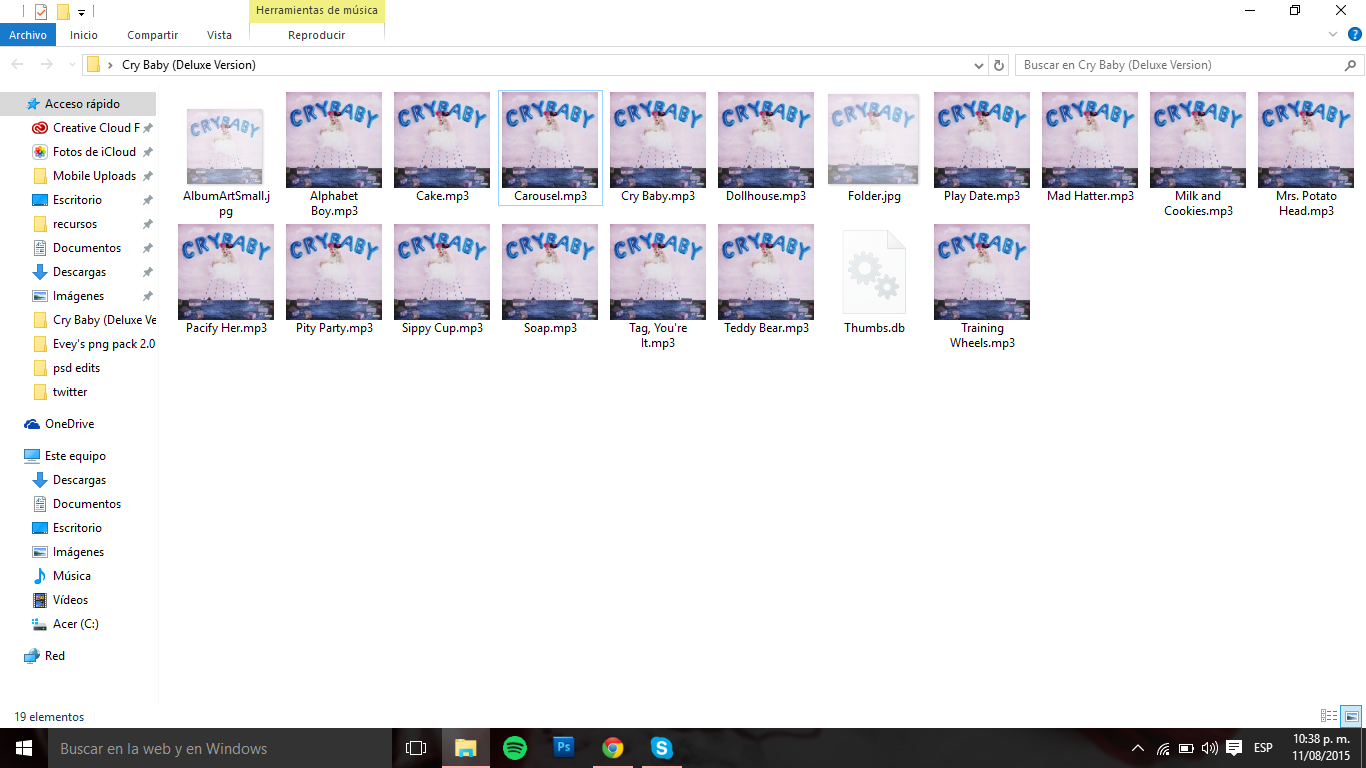Click the taskbar search box
Image resolution: width=1366 pixels, height=768 pixels.
(x=219, y=748)
